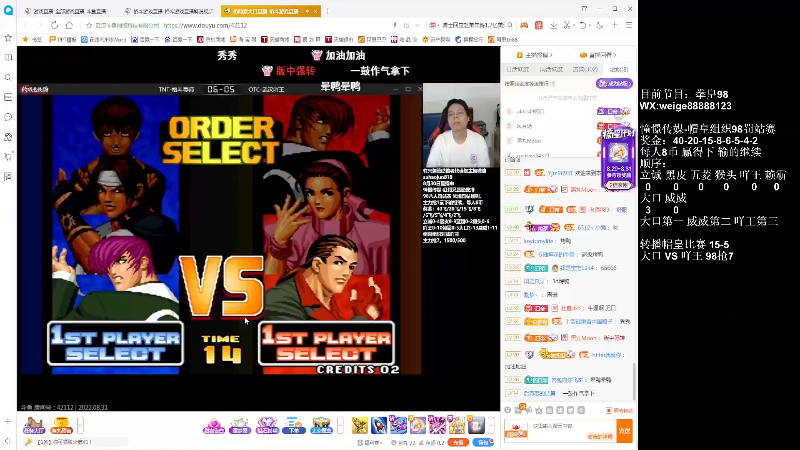
Task: Open the 书签 bookmarks star folder
Action: click(x=32, y=39)
